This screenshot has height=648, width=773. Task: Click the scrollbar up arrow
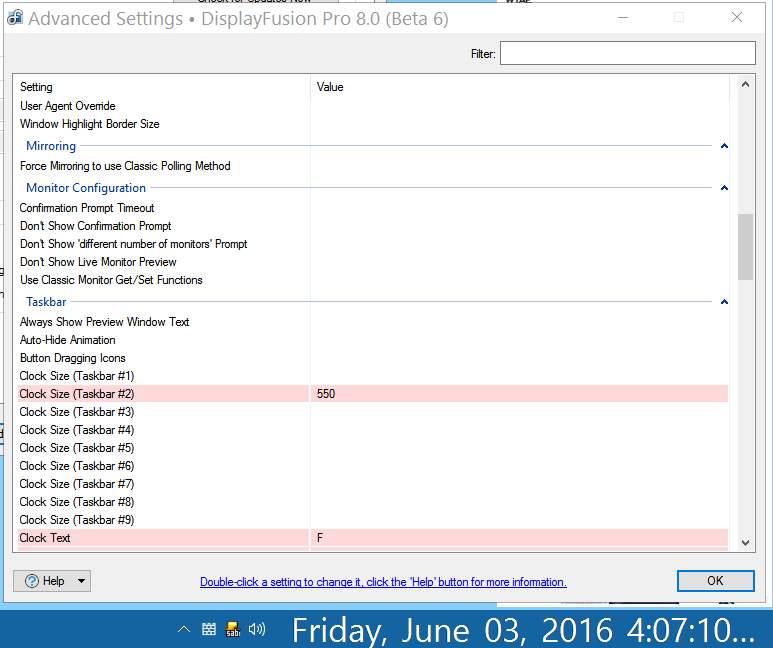[745, 87]
